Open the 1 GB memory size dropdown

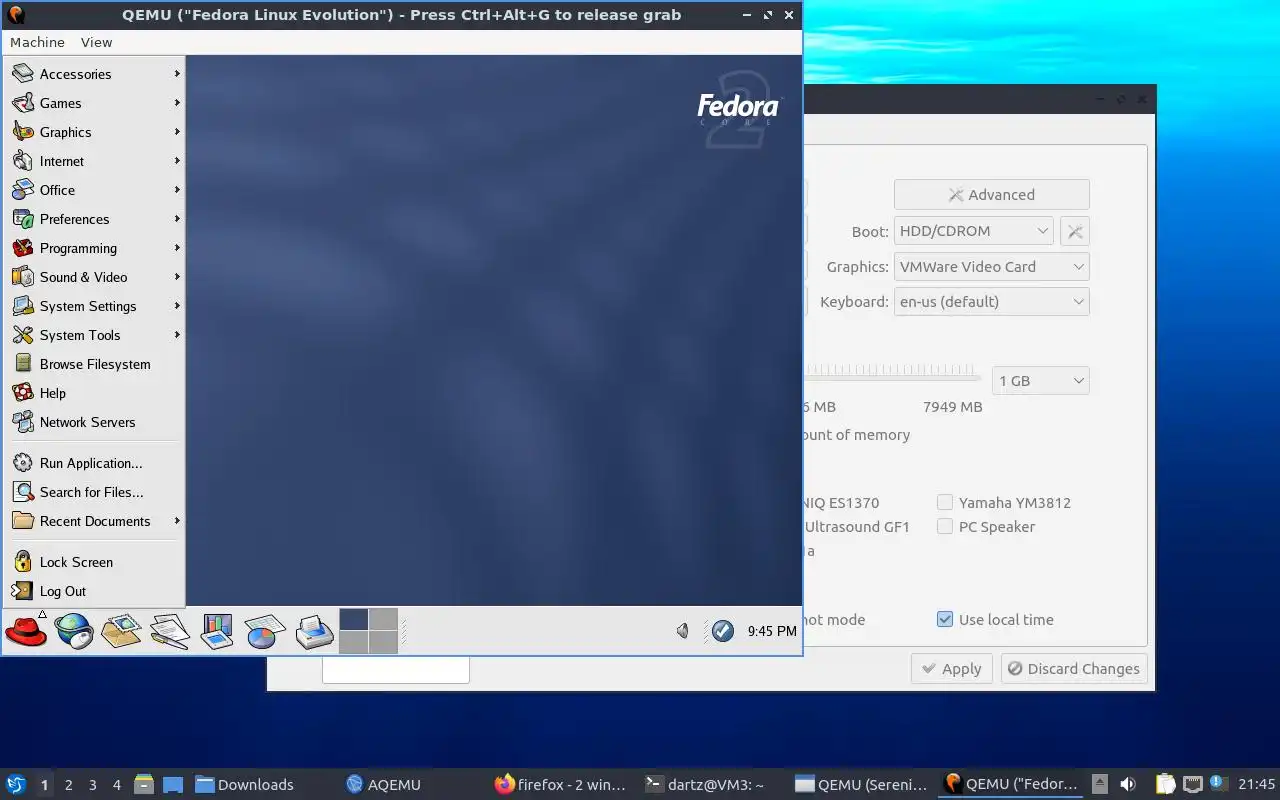(1040, 381)
